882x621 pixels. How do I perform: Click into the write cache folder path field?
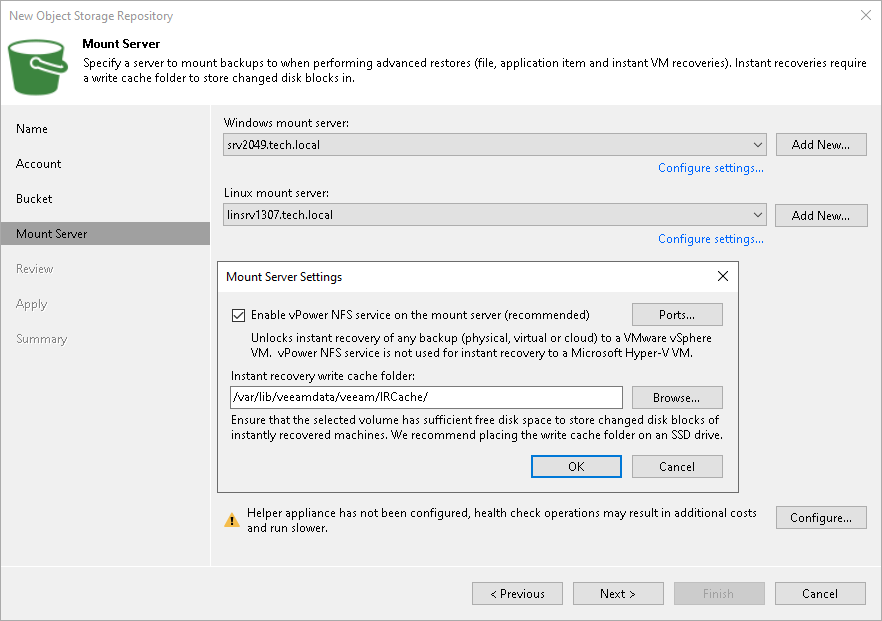click(x=426, y=397)
